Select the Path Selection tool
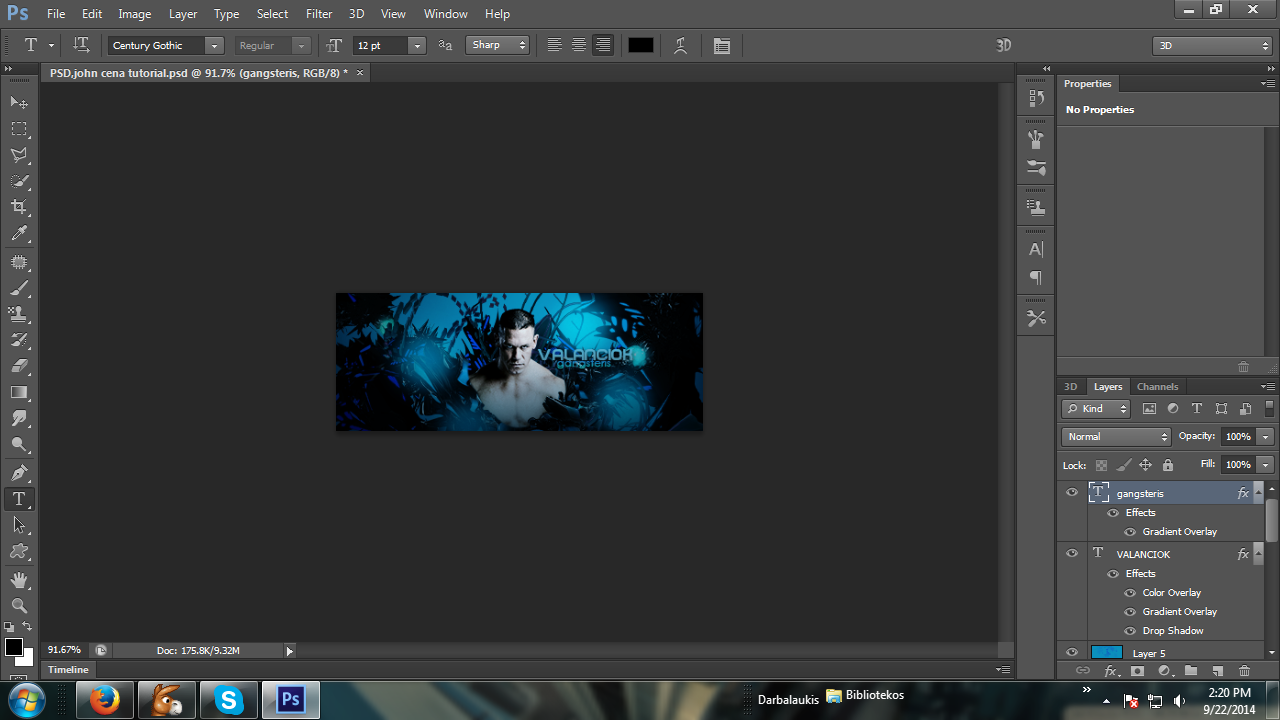Viewport: 1280px width, 720px height. pyautogui.click(x=19, y=525)
